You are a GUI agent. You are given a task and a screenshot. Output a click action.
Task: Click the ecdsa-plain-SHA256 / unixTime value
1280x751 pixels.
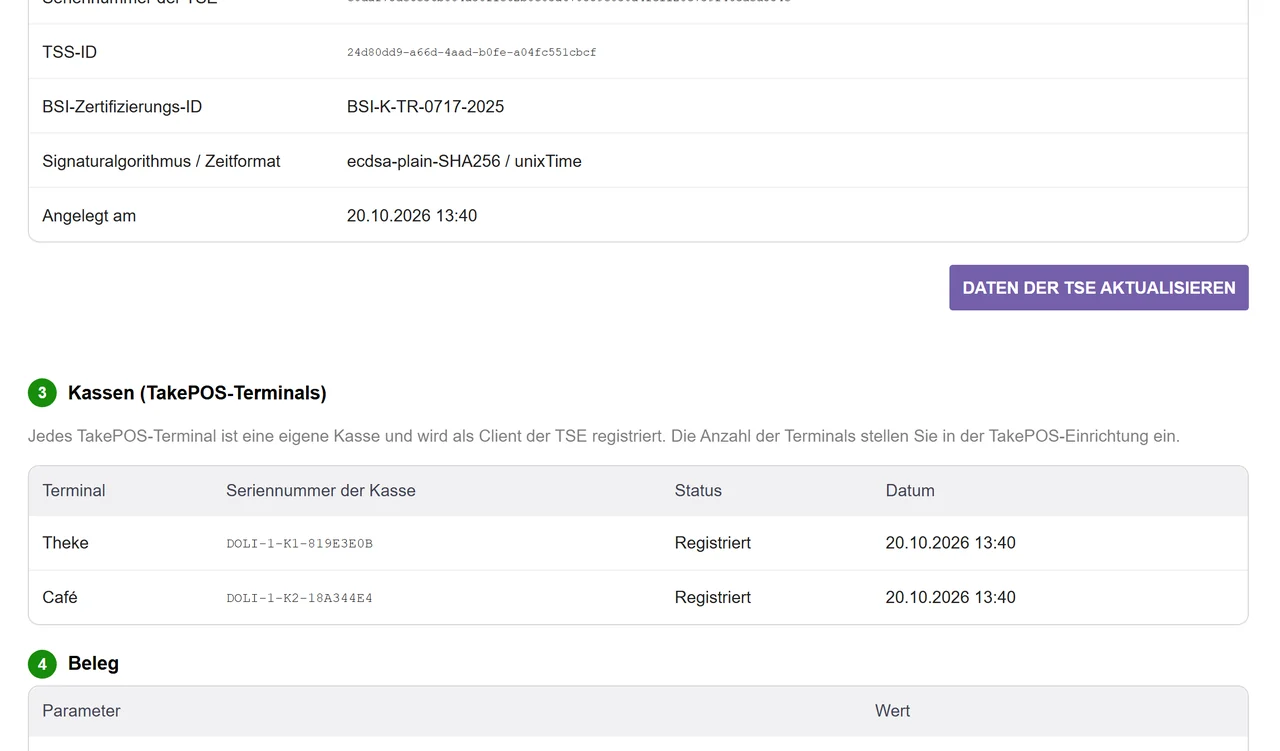pos(464,161)
